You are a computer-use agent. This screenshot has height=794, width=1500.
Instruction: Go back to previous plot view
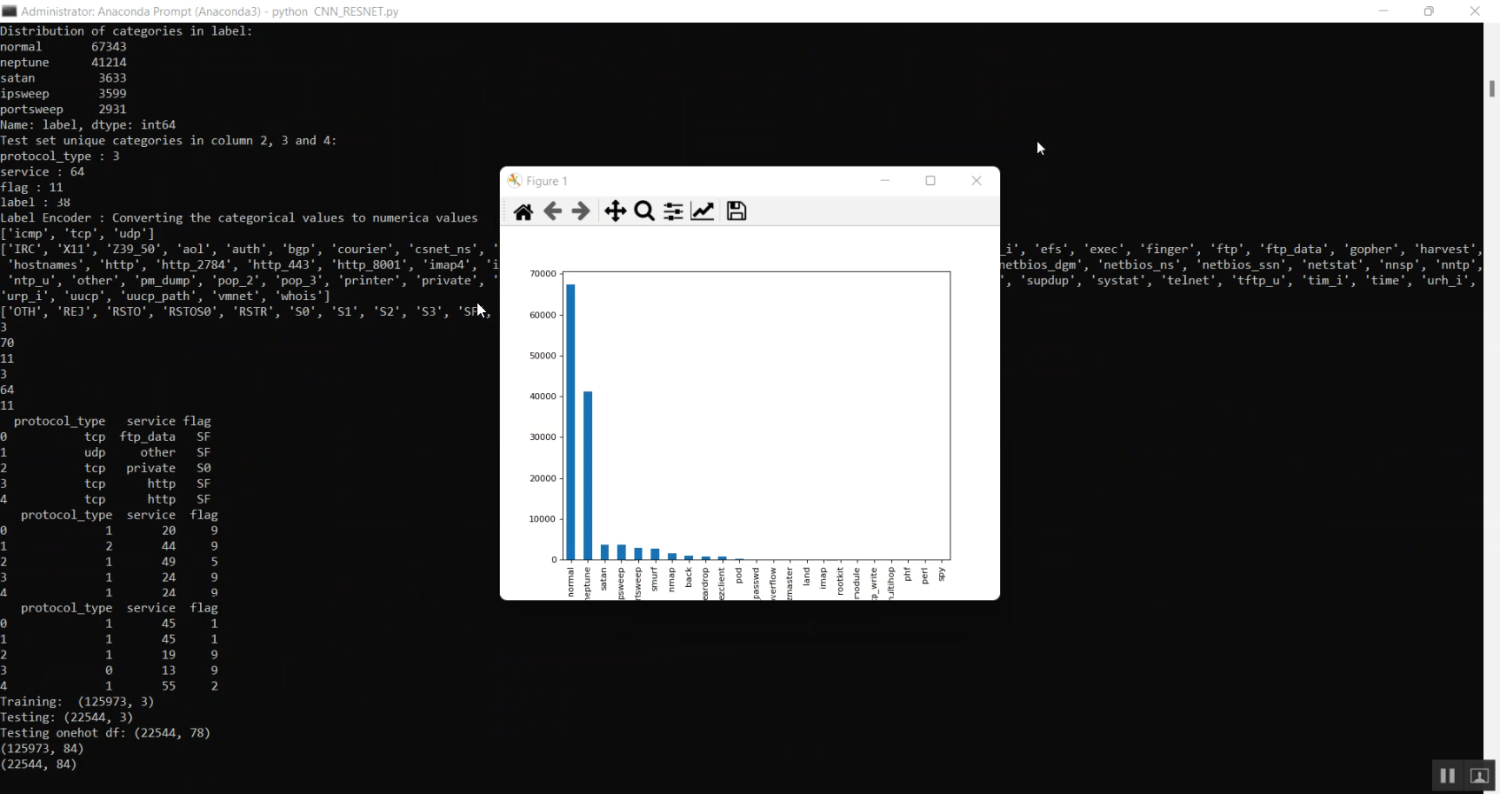coord(552,211)
